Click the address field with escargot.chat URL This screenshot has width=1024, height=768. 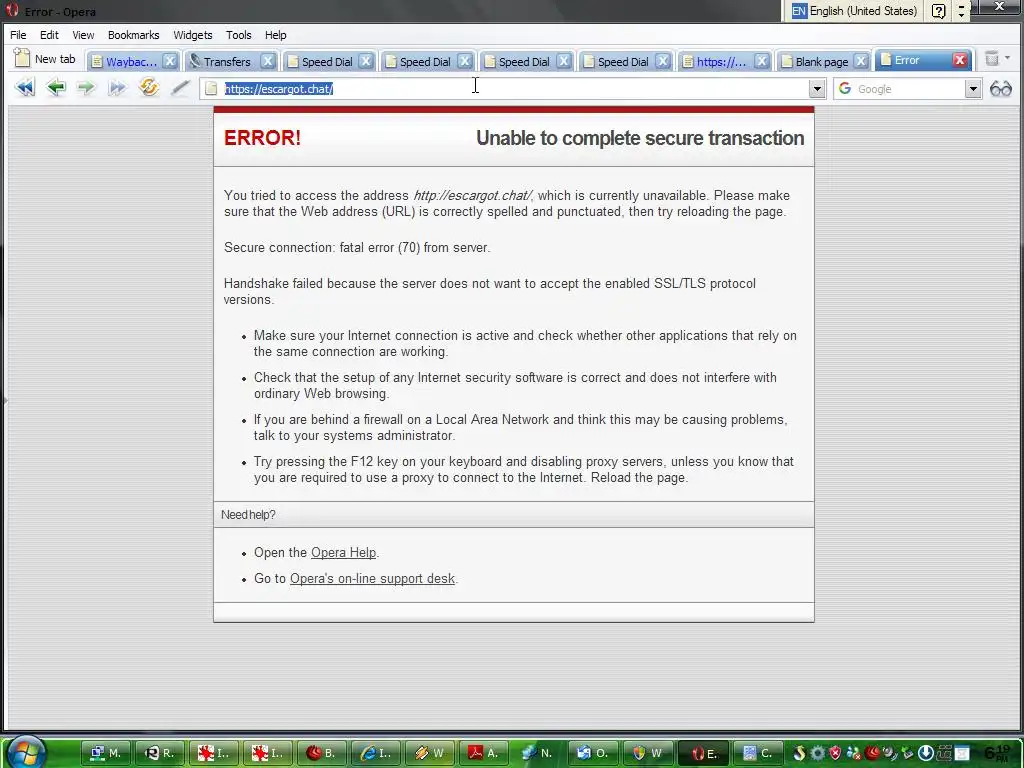pos(513,89)
